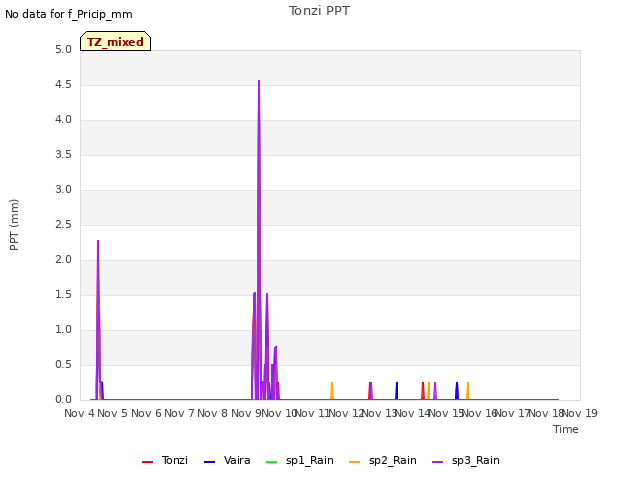Click the PPT (mm) y-axis label
640x480 pixels.
pyautogui.click(x=14, y=225)
